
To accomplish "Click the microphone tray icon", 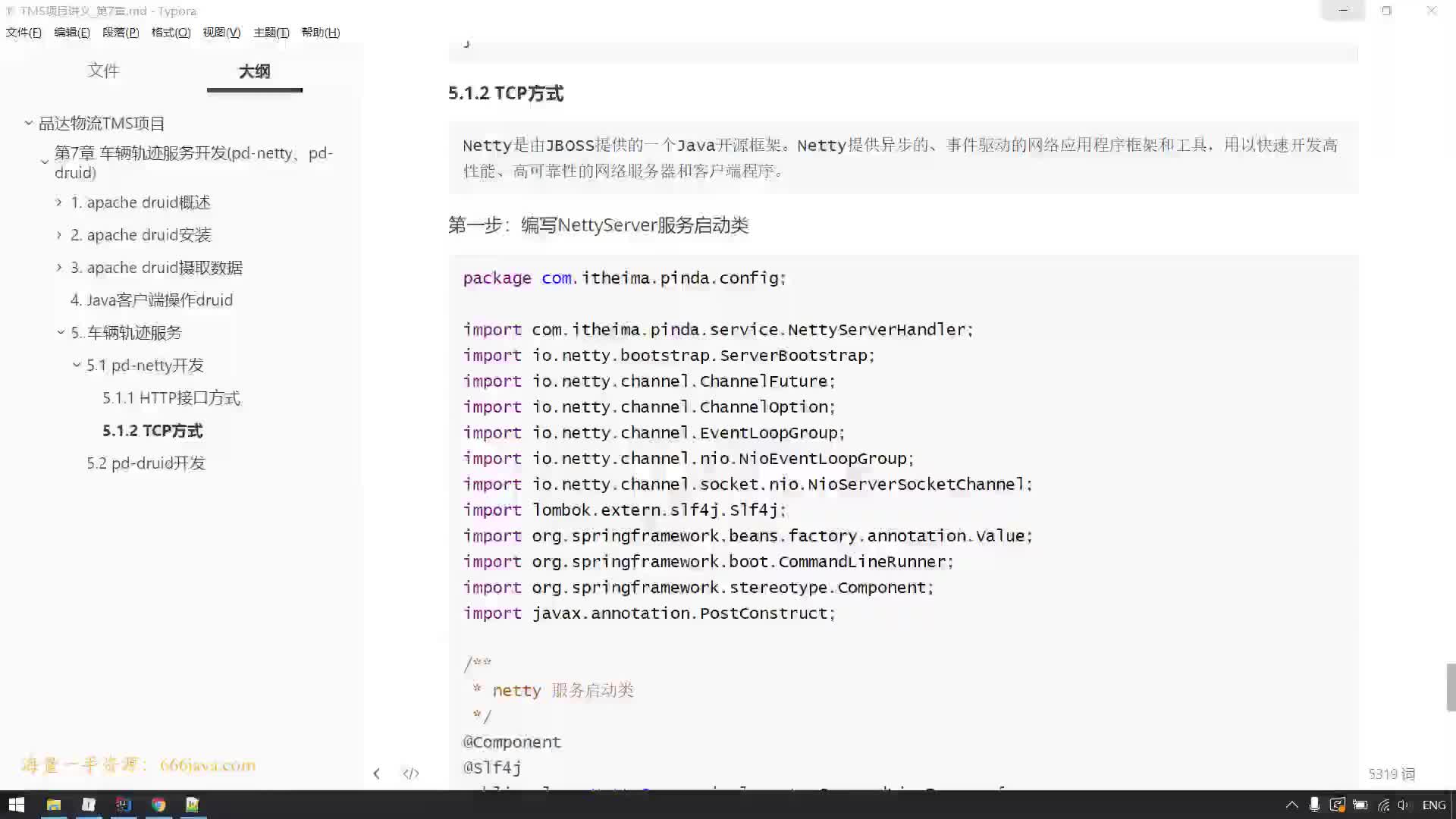I will (1314, 805).
